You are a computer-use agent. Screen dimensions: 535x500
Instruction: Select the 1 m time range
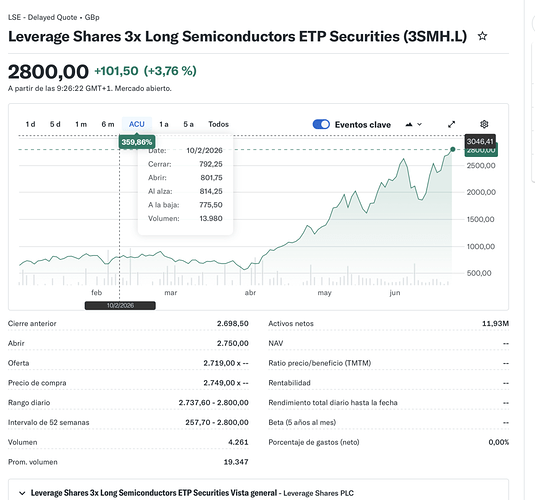pyautogui.click(x=81, y=124)
